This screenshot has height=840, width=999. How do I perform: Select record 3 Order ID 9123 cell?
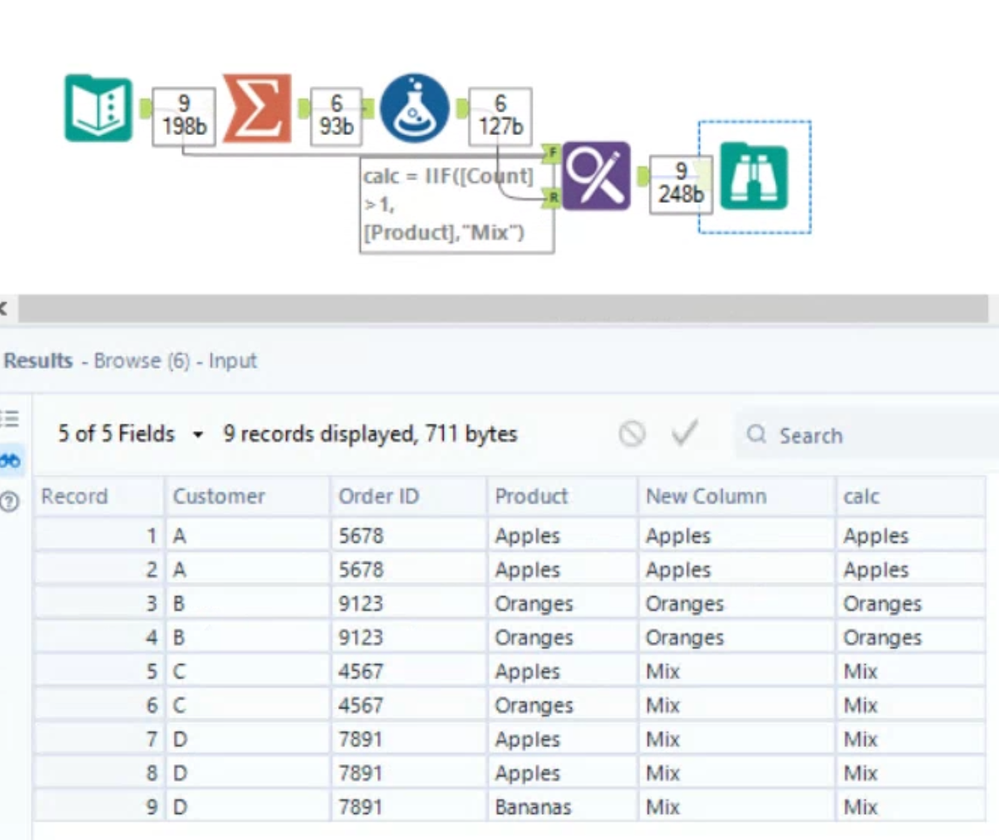tap(409, 603)
